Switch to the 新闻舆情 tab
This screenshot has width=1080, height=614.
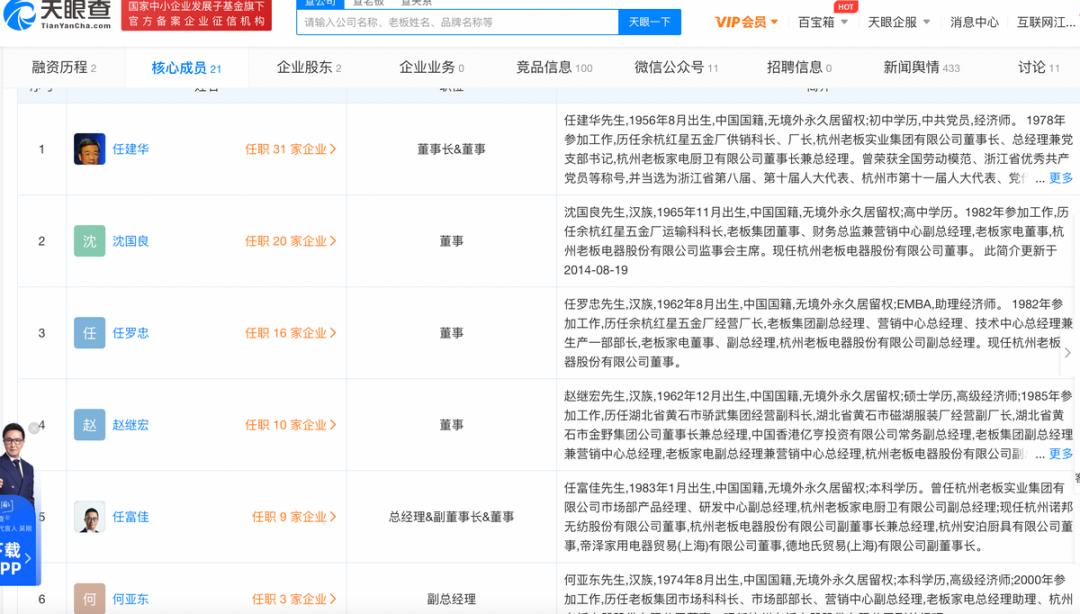point(921,68)
